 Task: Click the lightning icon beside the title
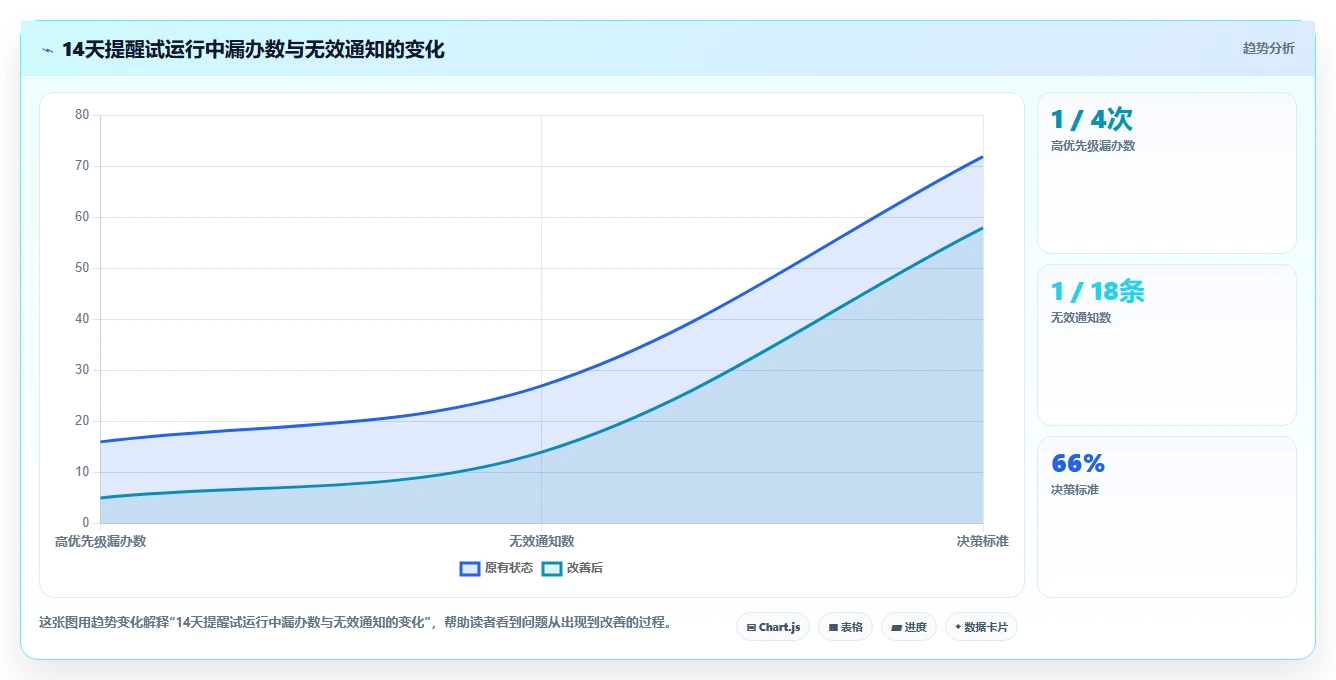47,49
